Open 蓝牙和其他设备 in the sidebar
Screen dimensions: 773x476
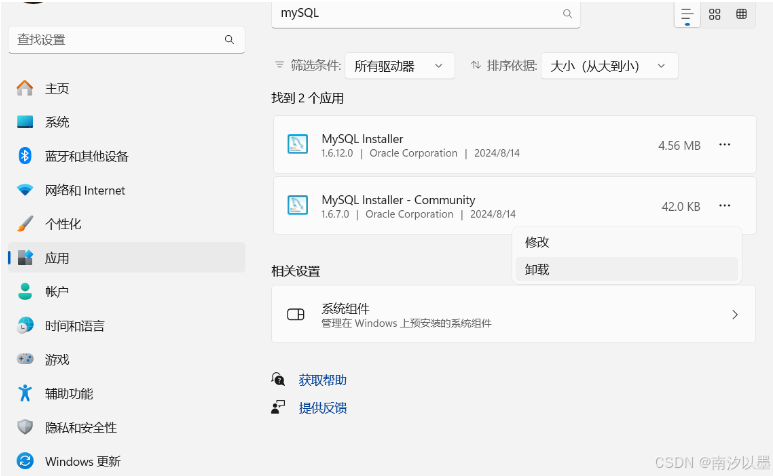[x=86, y=156]
